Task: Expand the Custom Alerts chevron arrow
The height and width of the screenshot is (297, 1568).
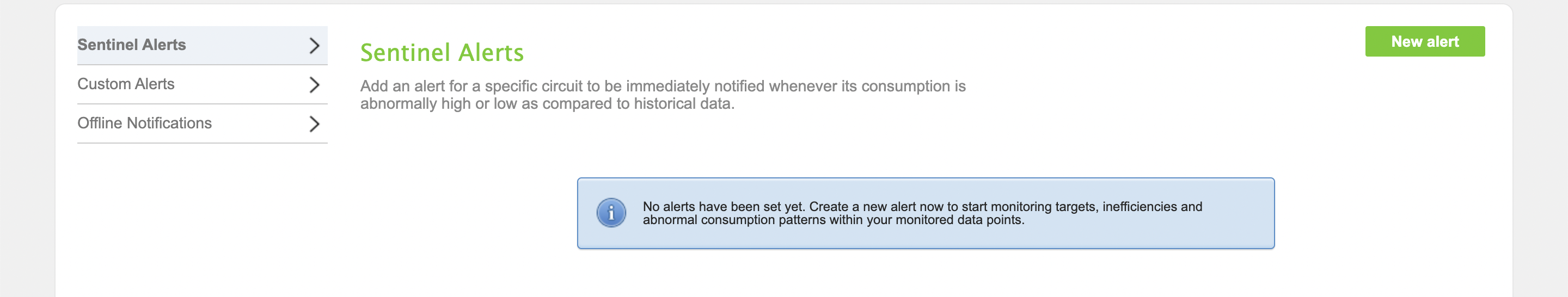Action: point(314,85)
